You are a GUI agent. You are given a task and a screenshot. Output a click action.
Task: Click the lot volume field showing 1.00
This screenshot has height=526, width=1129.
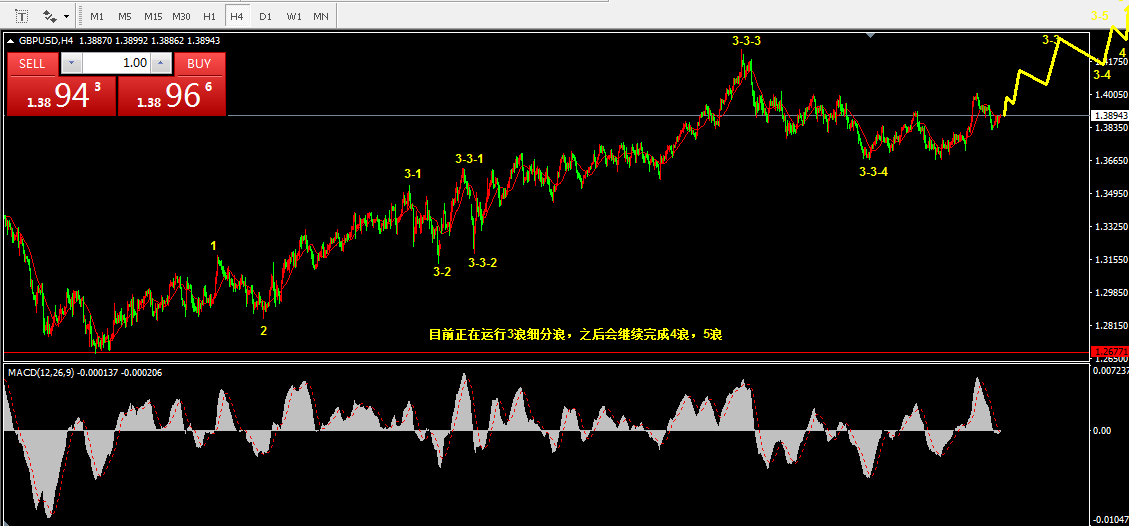(x=117, y=63)
